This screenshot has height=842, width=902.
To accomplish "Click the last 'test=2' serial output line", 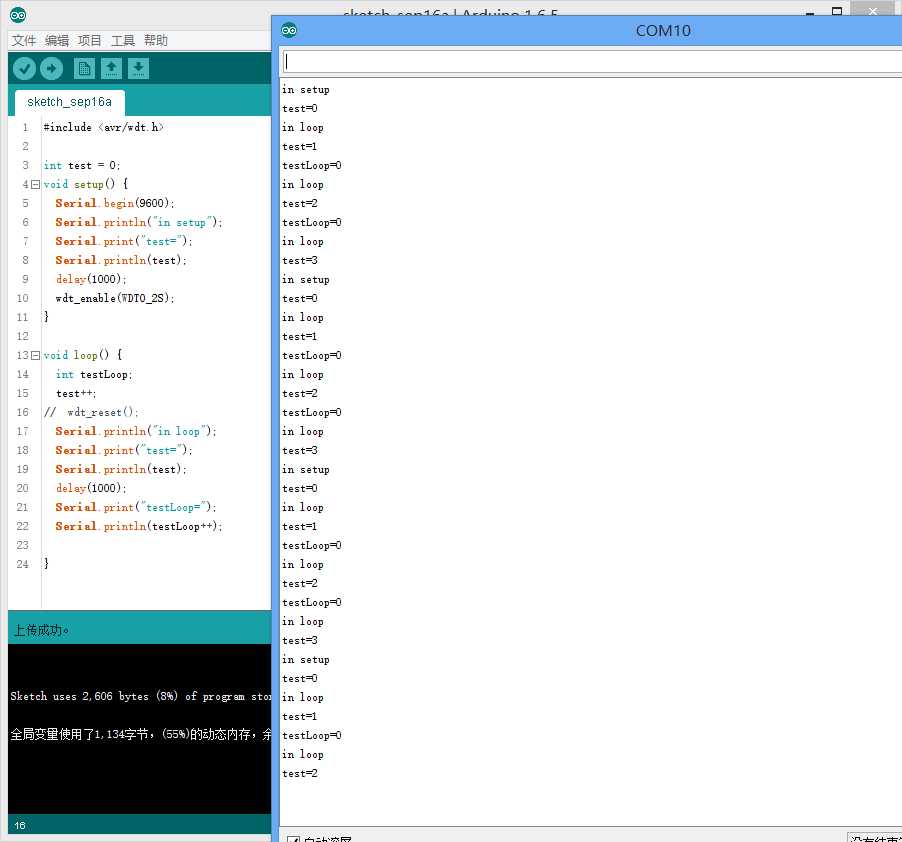I will pos(300,774).
